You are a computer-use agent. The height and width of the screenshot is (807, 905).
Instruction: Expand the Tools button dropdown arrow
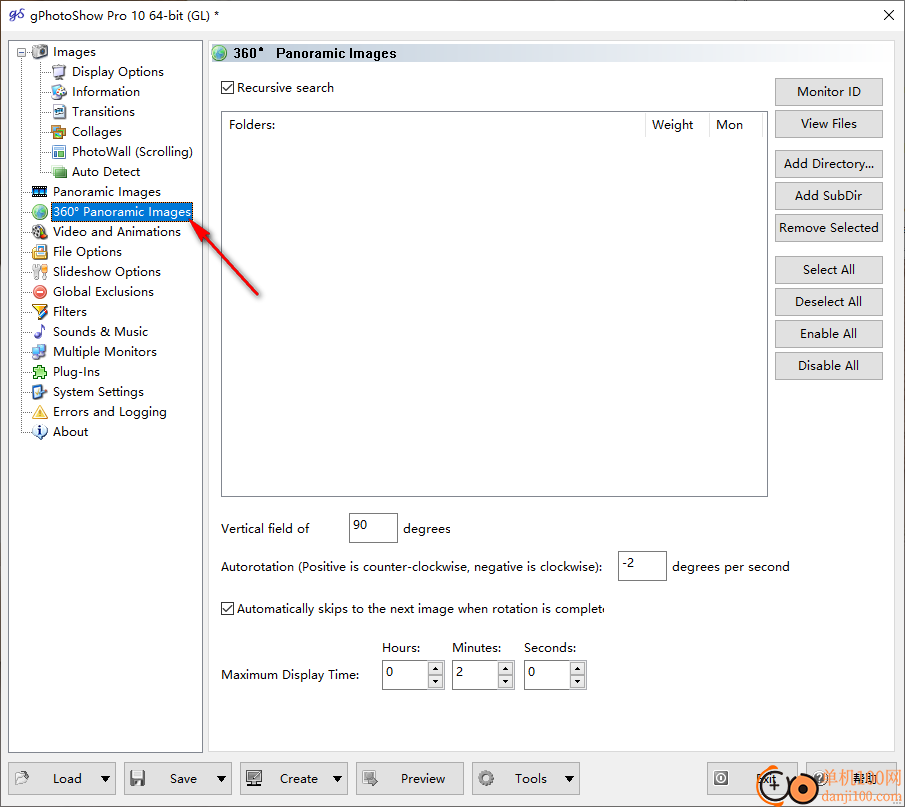570,779
